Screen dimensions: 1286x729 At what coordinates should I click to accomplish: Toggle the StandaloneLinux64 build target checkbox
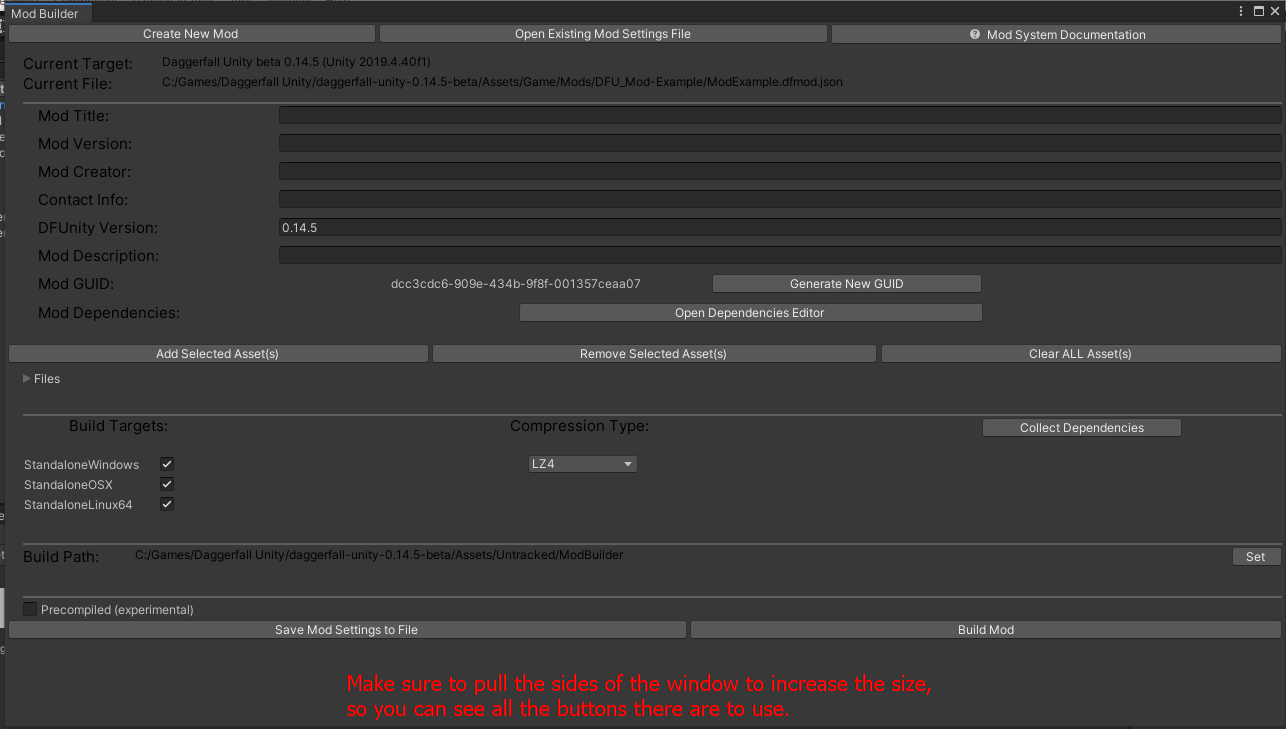pos(167,504)
